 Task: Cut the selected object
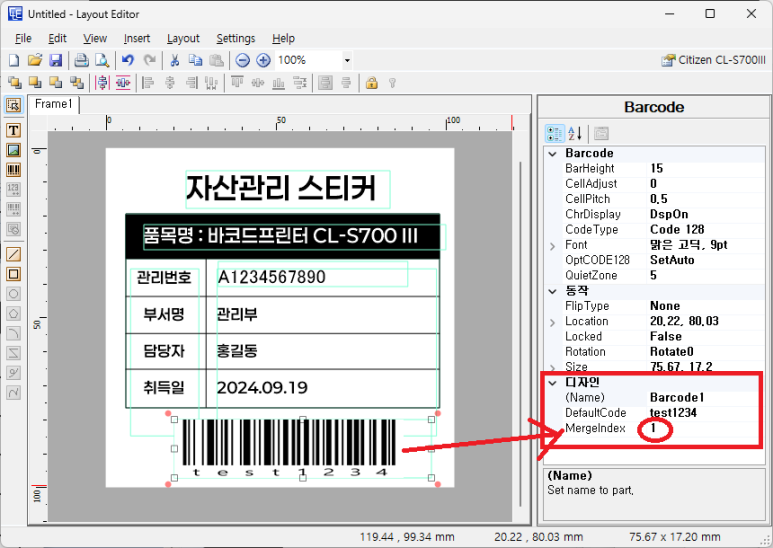tap(174, 61)
